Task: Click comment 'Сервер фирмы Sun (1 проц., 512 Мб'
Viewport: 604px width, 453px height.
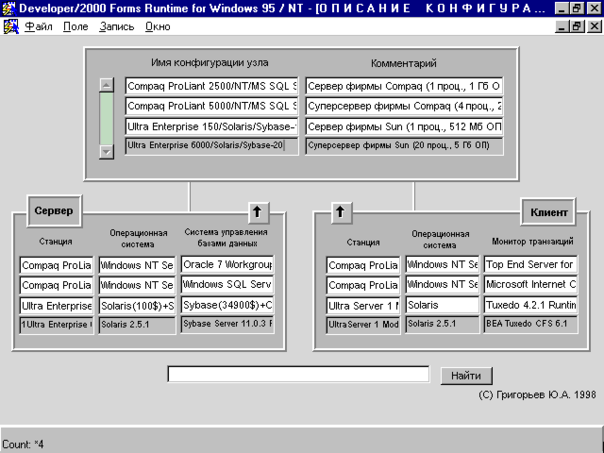Action: point(404,127)
